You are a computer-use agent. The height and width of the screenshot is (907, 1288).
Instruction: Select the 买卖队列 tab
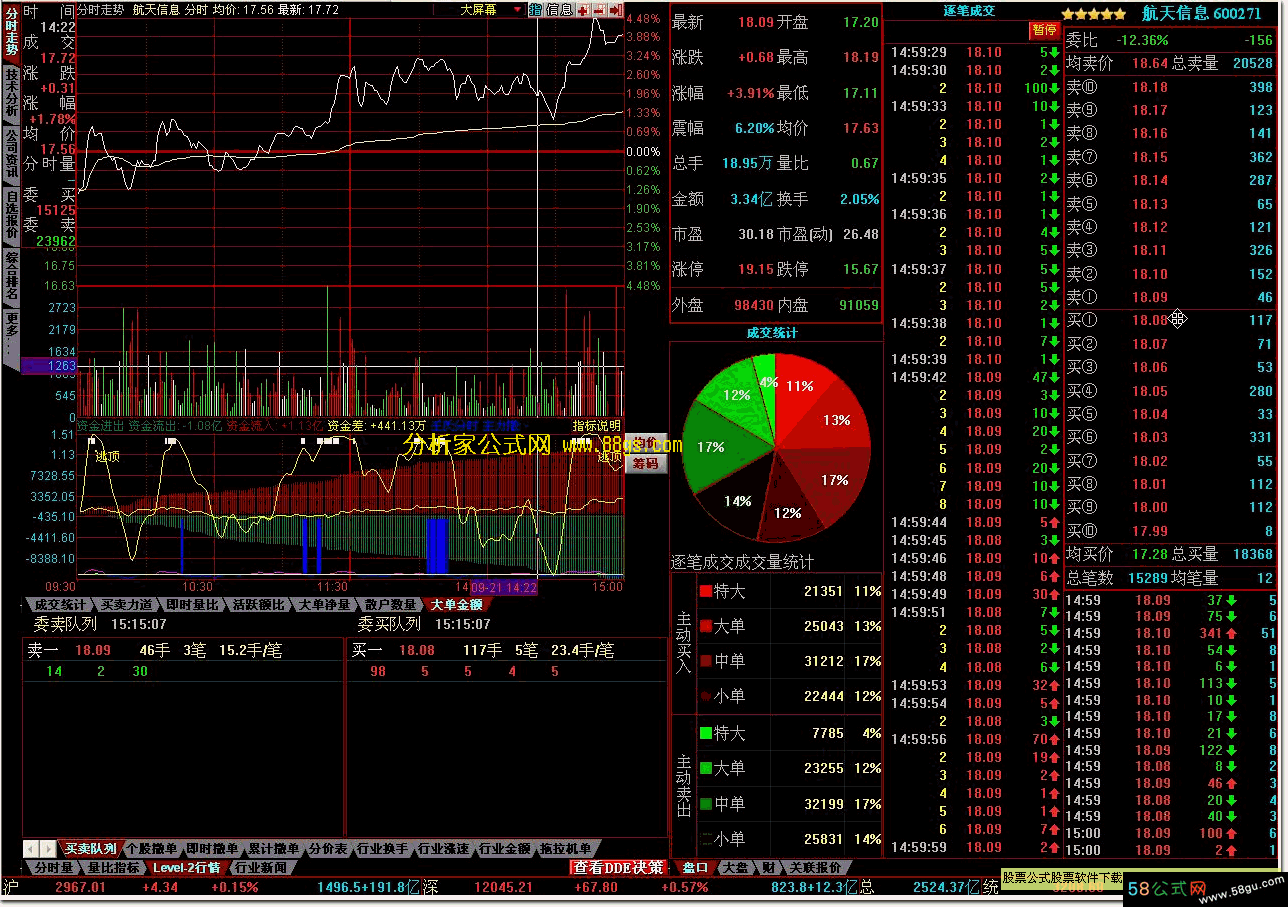click(x=90, y=848)
